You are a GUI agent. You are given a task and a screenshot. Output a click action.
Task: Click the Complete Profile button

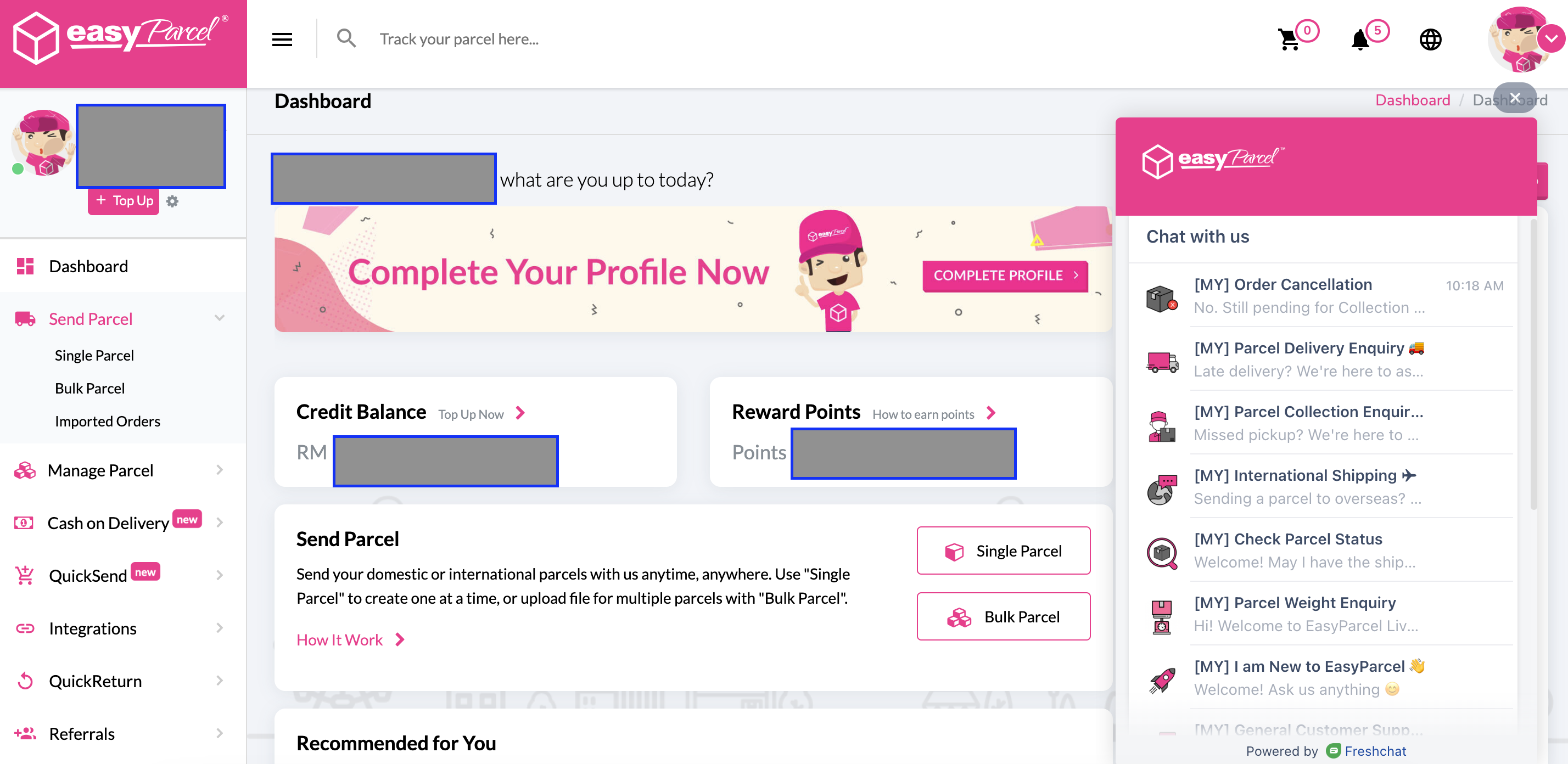(1004, 276)
